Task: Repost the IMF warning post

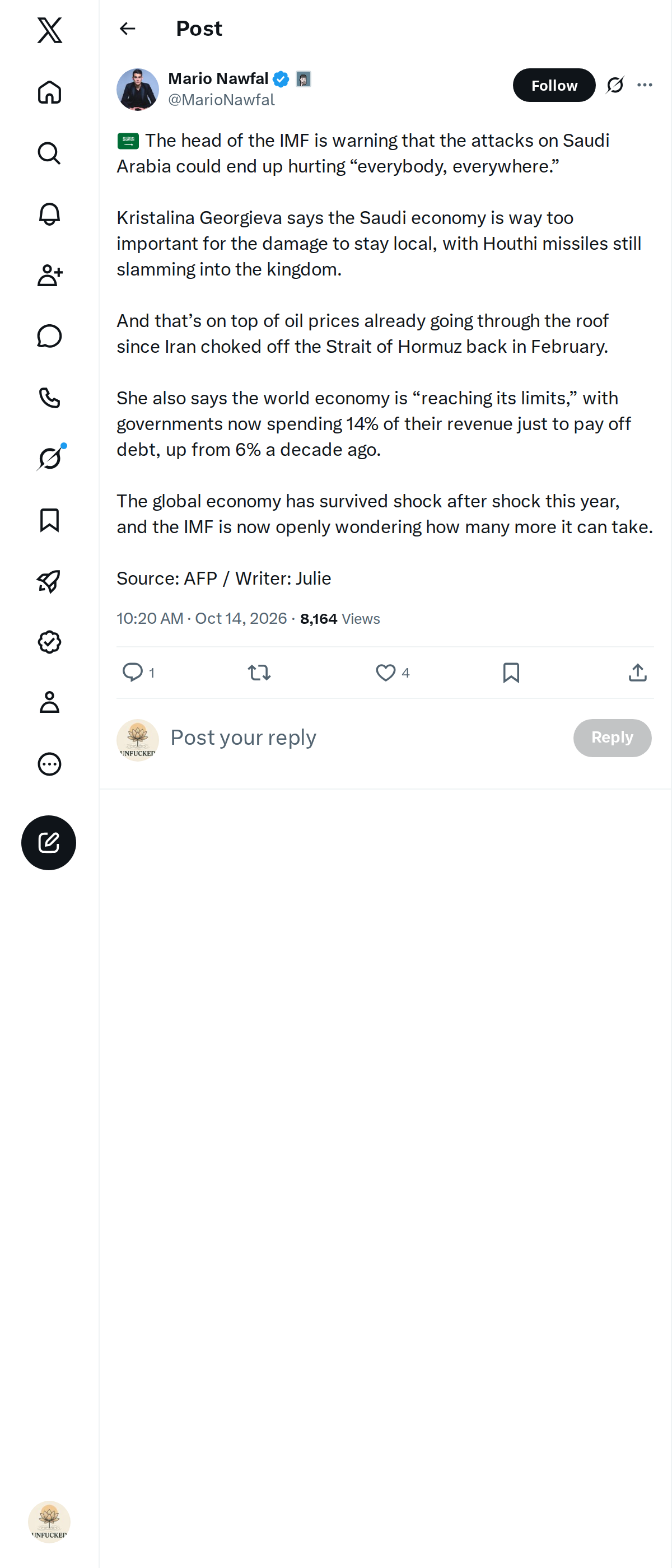Action: [x=259, y=673]
